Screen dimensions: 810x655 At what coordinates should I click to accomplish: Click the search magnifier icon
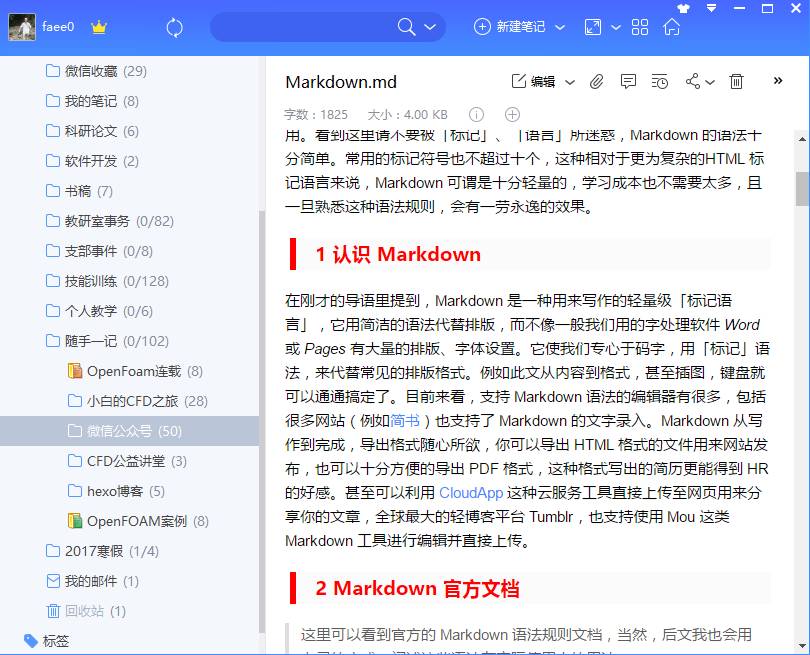407,27
